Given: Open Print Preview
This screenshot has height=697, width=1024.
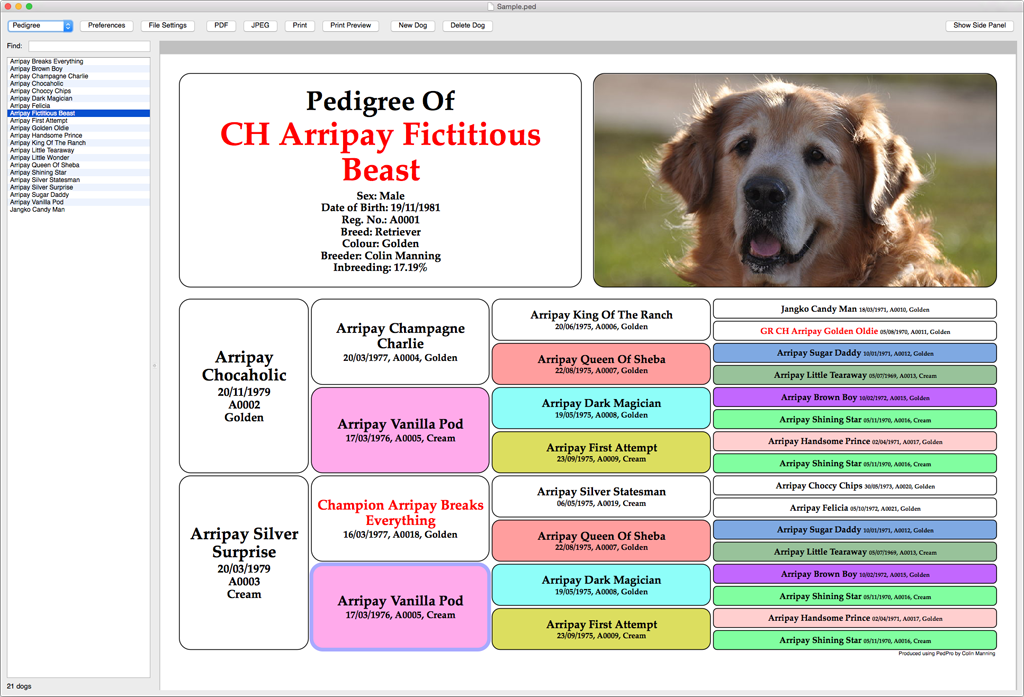Looking at the screenshot, I should point(350,25).
